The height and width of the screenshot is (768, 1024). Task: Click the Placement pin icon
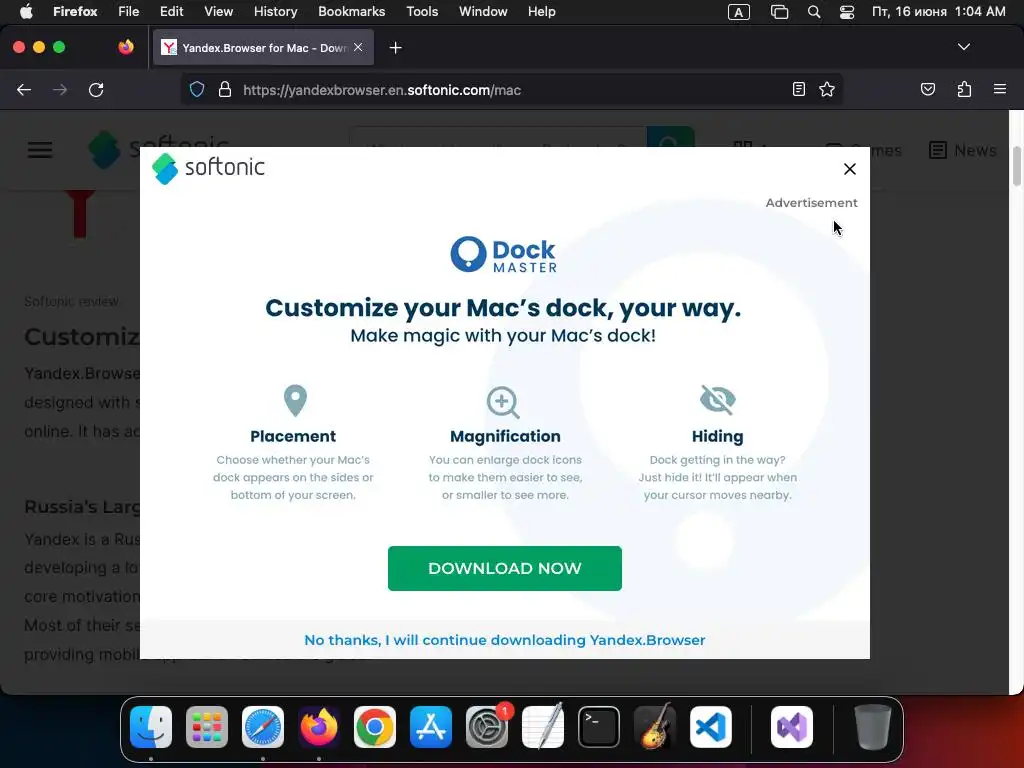(295, 400)
